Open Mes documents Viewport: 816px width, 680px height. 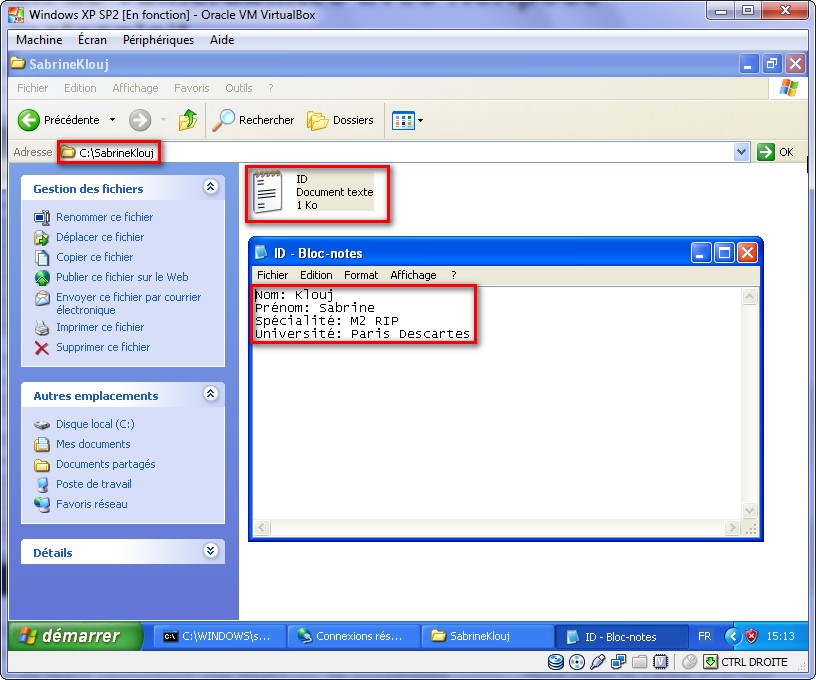coord(93,444)
